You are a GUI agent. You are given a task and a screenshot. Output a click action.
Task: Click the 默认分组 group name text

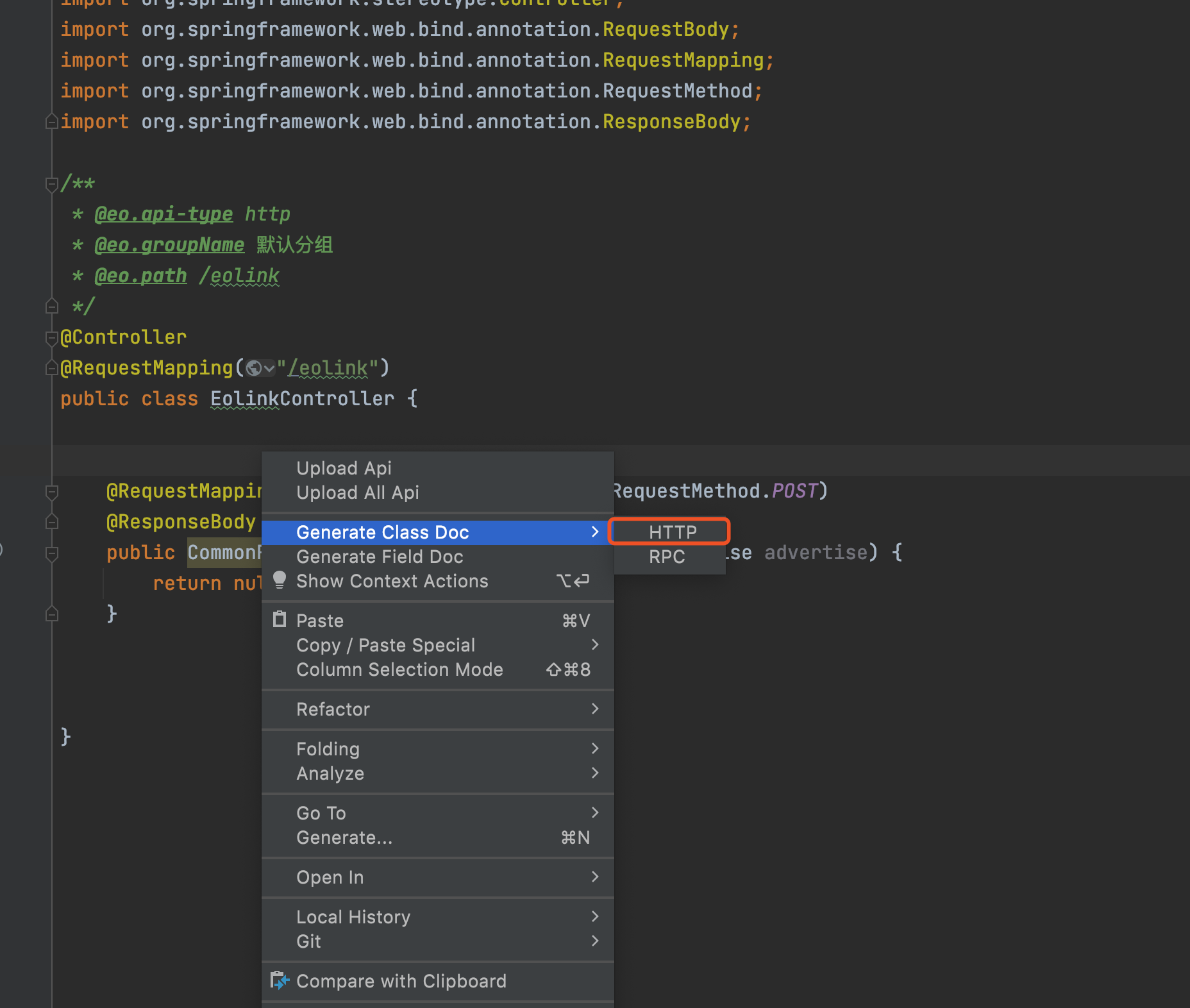tap(294, 245)
